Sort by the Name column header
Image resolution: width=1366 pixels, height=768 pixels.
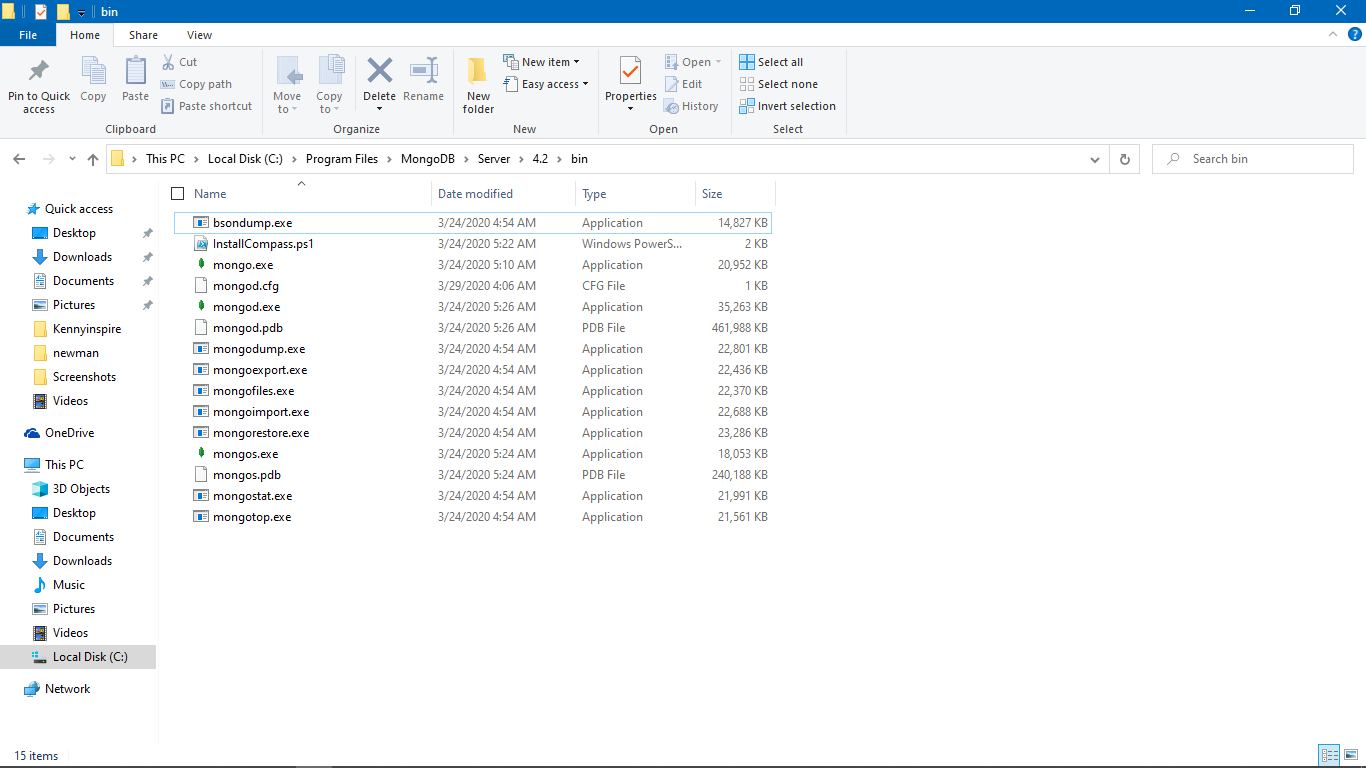[210, 194]
